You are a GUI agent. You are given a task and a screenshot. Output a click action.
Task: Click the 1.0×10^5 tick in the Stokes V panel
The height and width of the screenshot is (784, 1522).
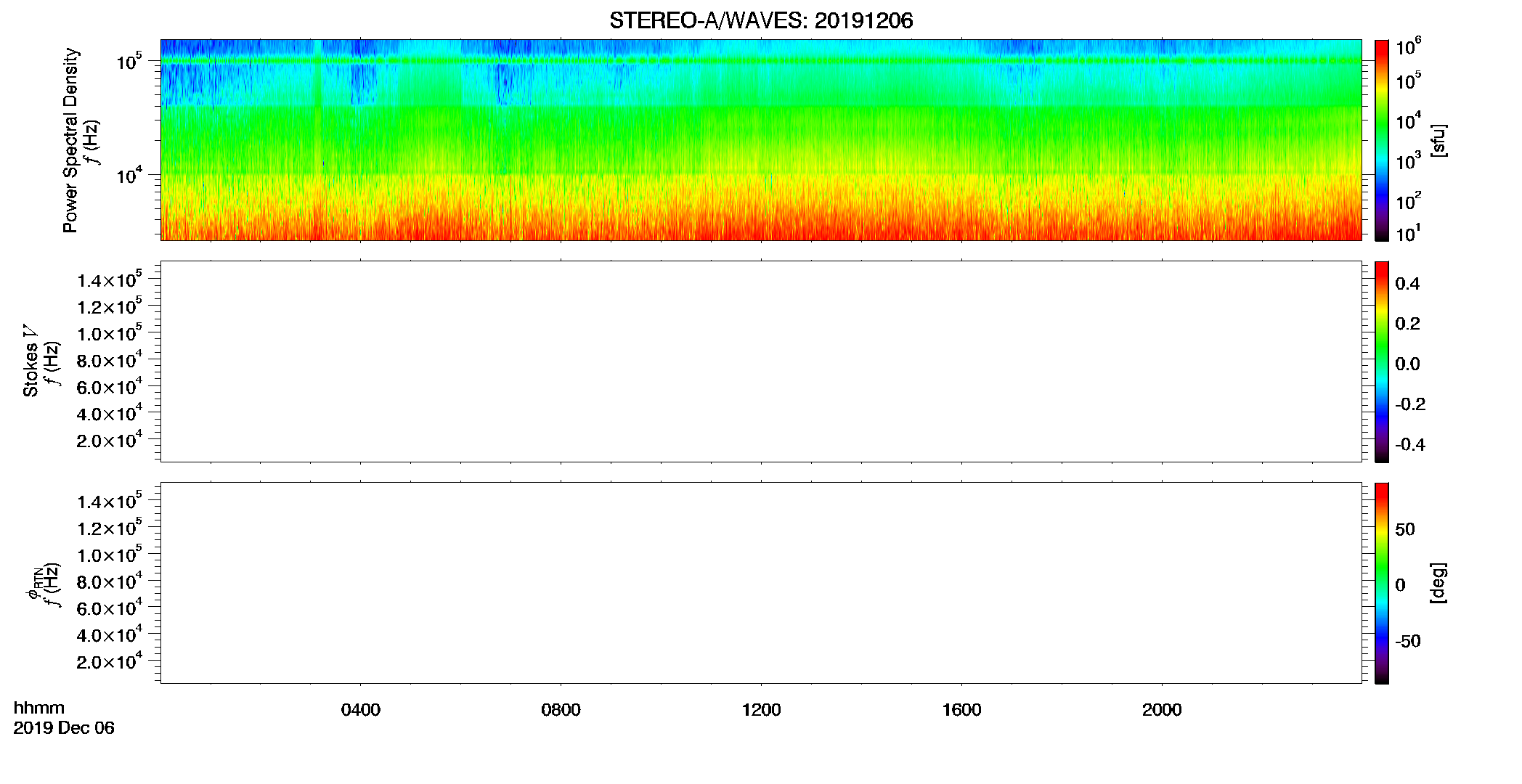coord(110,333)
